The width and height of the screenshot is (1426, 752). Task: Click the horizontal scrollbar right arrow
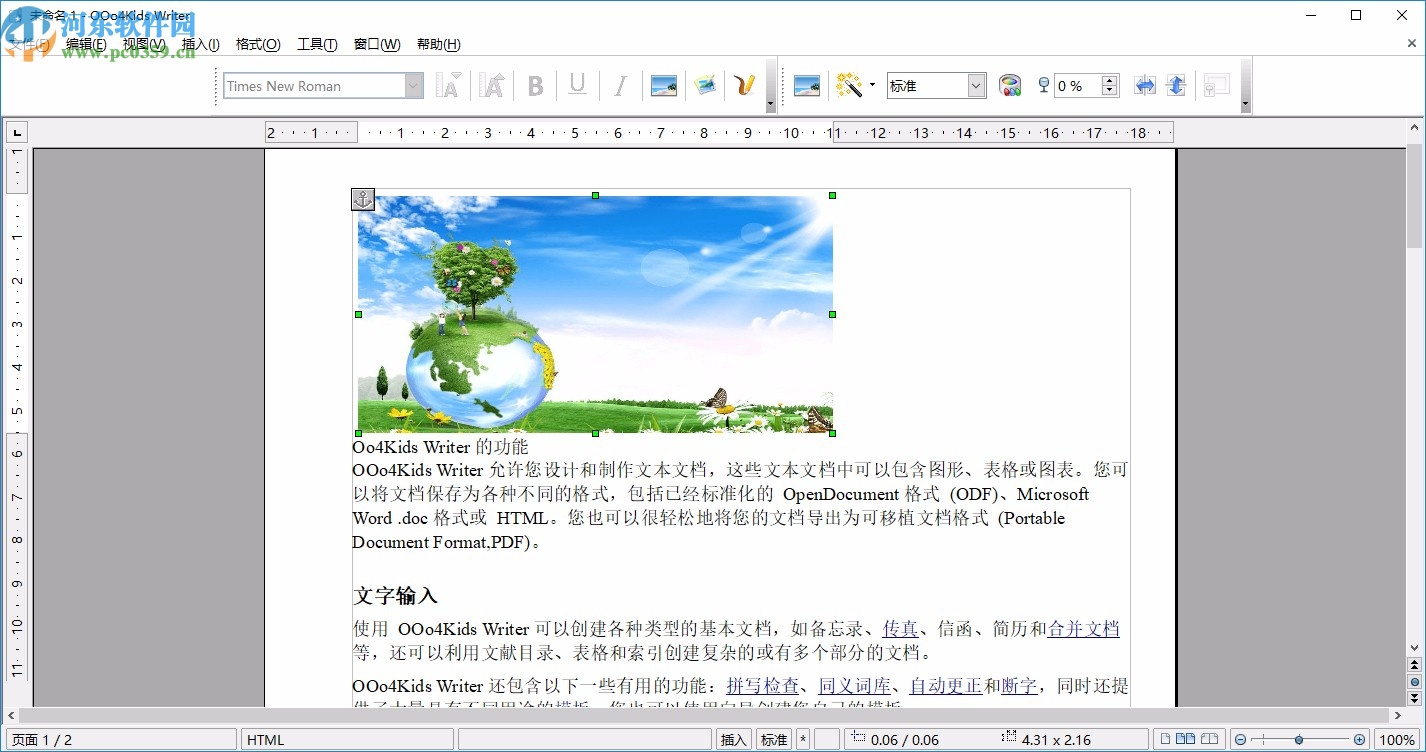coord(1398,716)
